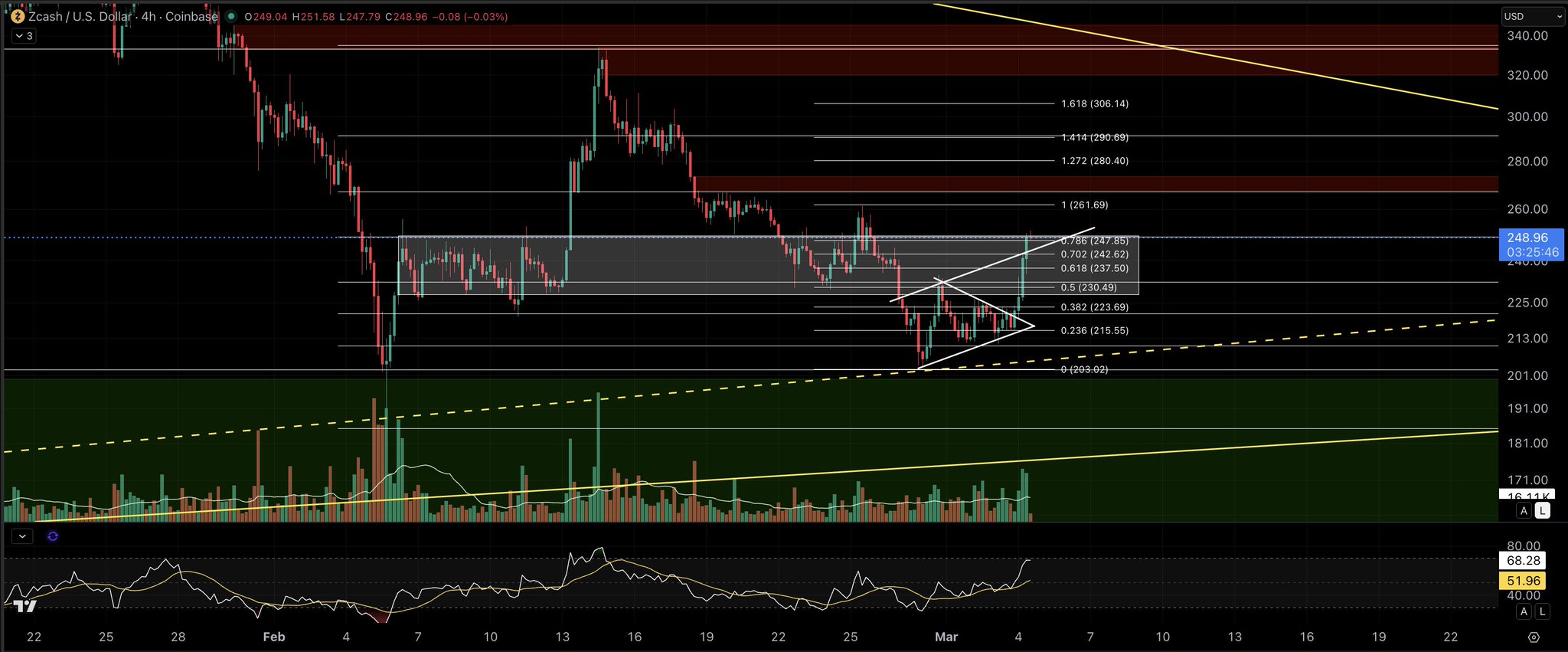
Task: Click the 0.702 (242.62) Fib label
Action: click(1095, 254)
